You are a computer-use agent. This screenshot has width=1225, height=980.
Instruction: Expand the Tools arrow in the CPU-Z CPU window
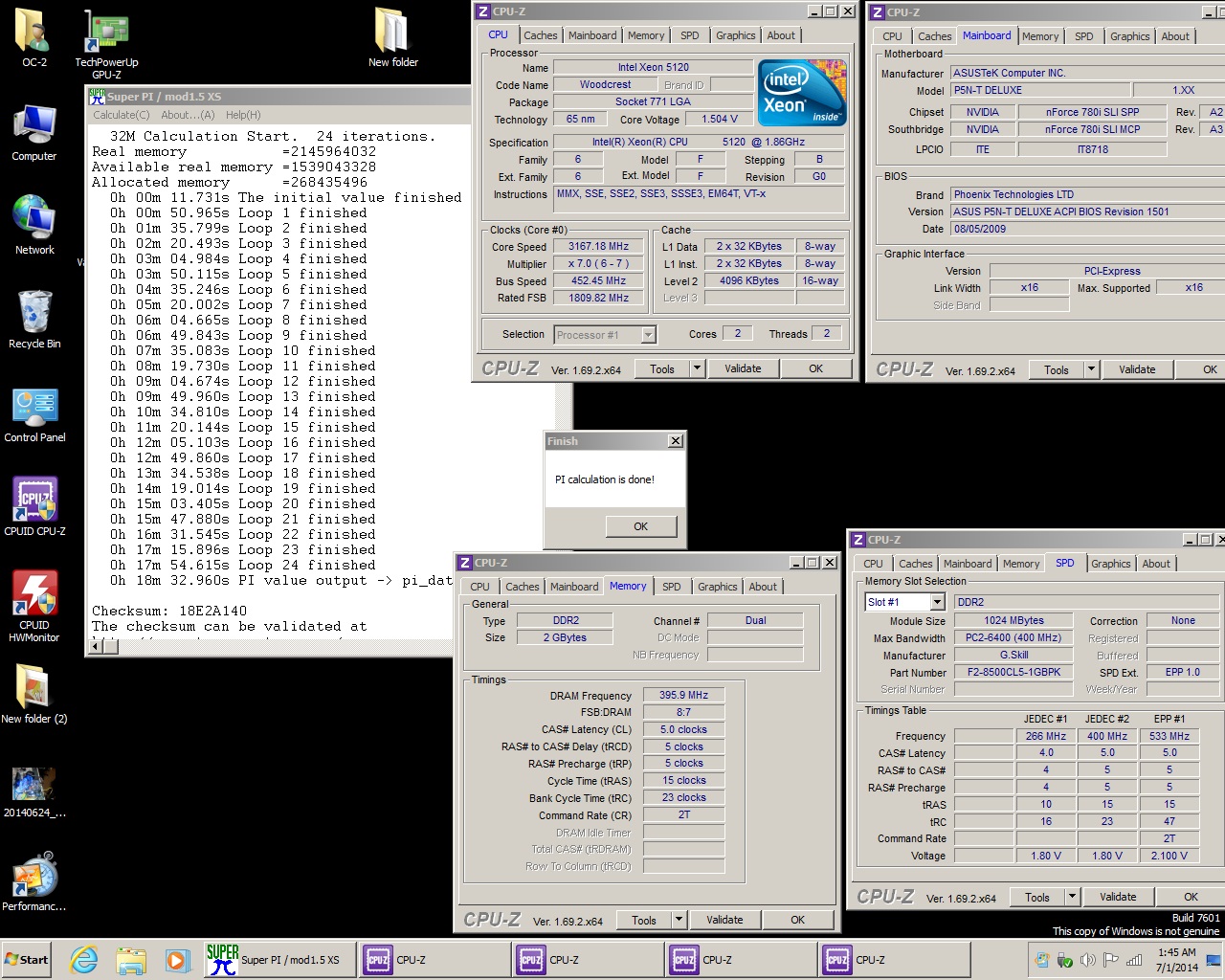pyautogui.click(x=697, y=368)
